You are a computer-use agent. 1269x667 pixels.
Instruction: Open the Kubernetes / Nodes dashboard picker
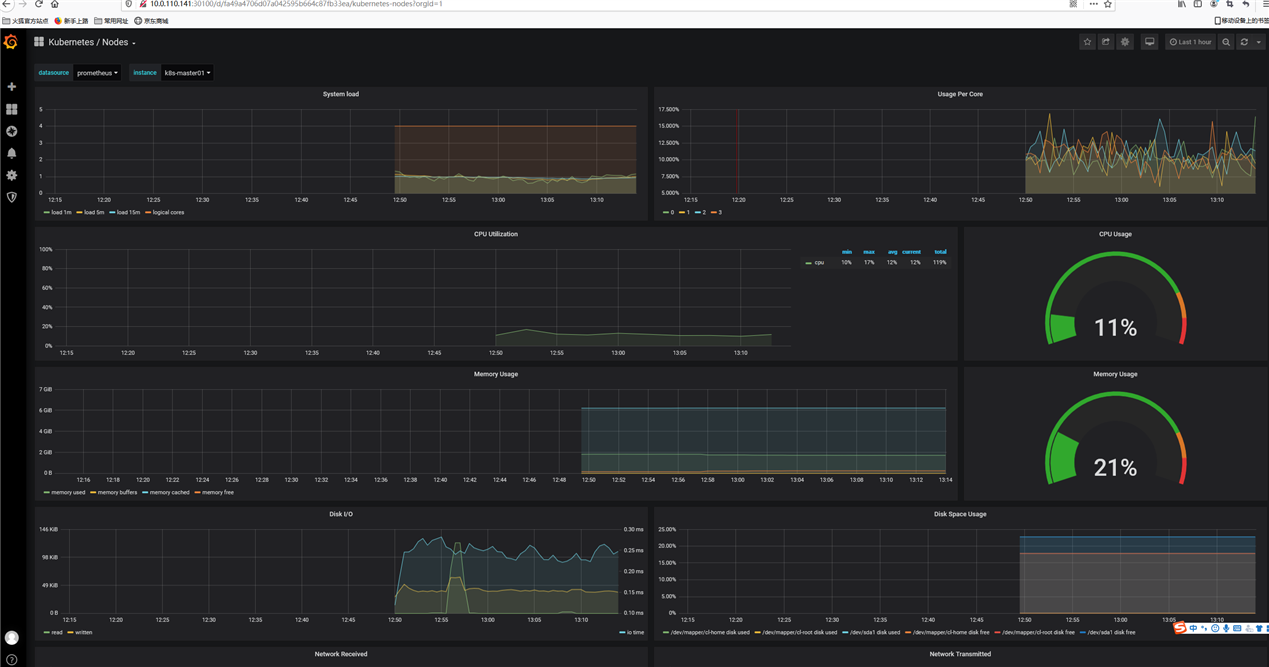91,42
